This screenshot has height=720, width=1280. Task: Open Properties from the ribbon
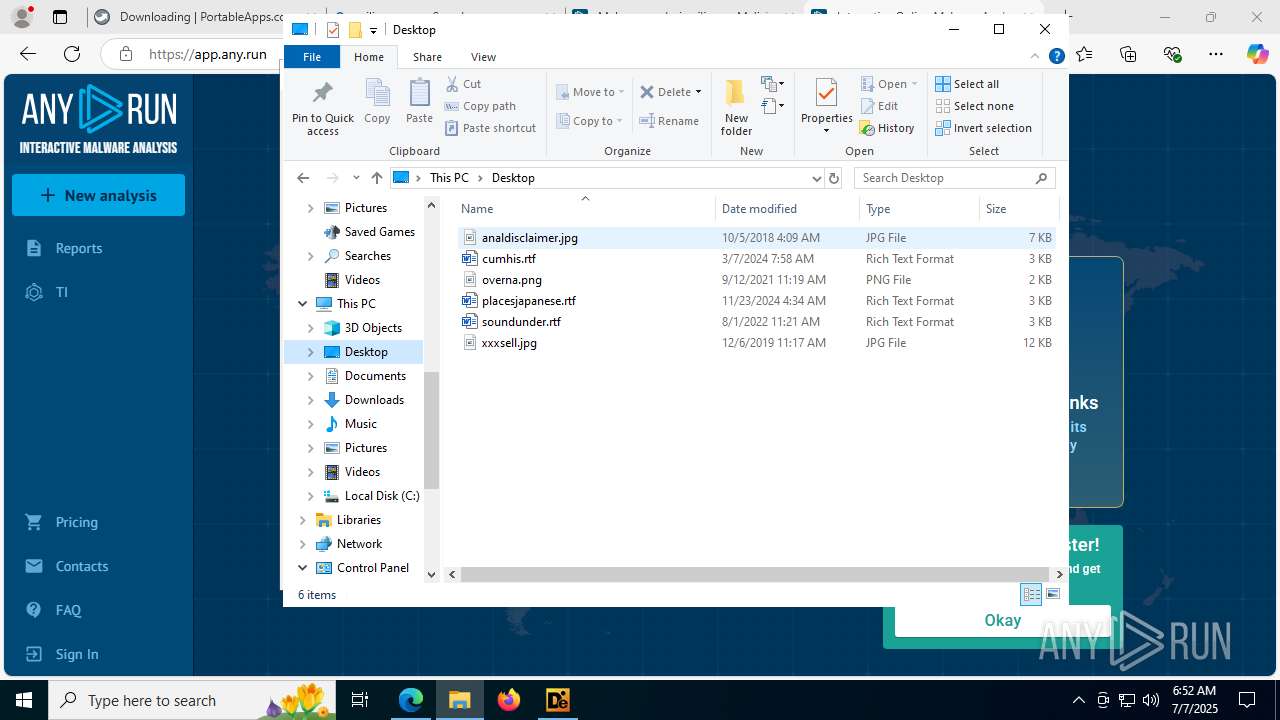tap(826, 106)
